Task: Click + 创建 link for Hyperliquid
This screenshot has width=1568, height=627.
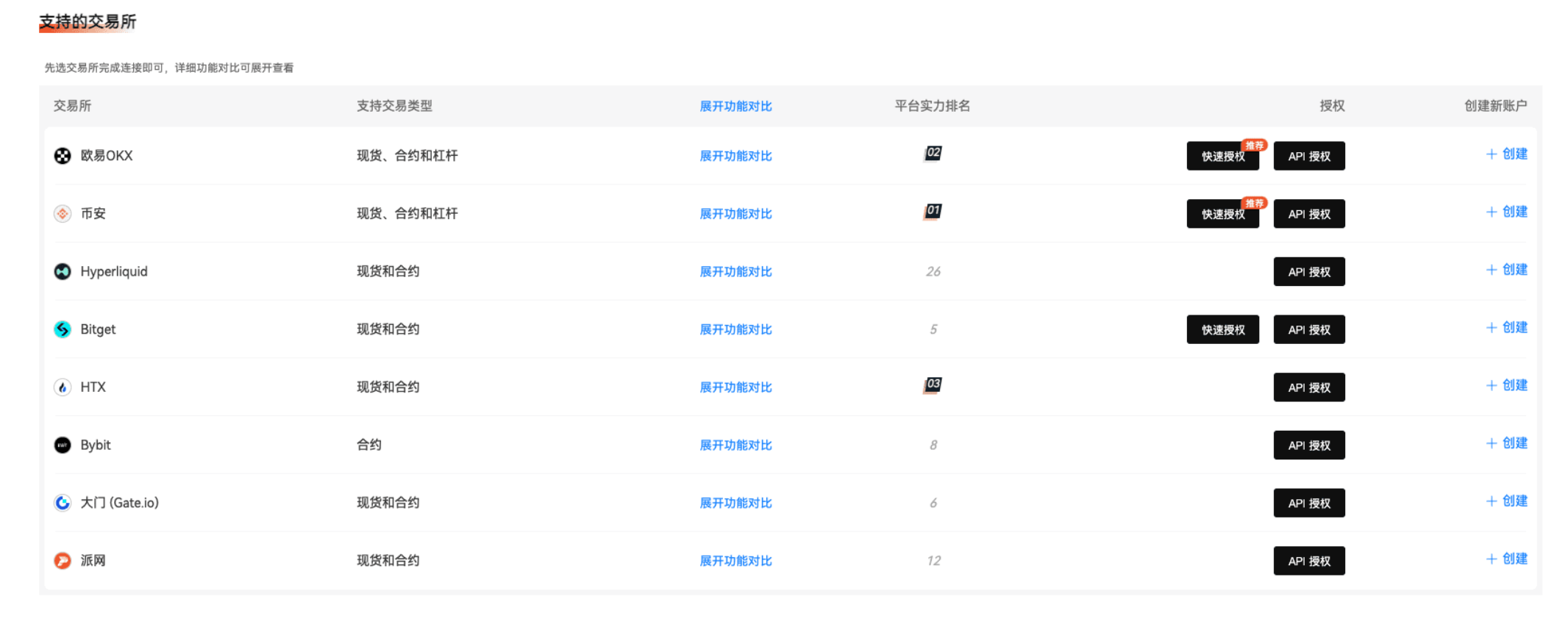Action: click(1506, 270)
